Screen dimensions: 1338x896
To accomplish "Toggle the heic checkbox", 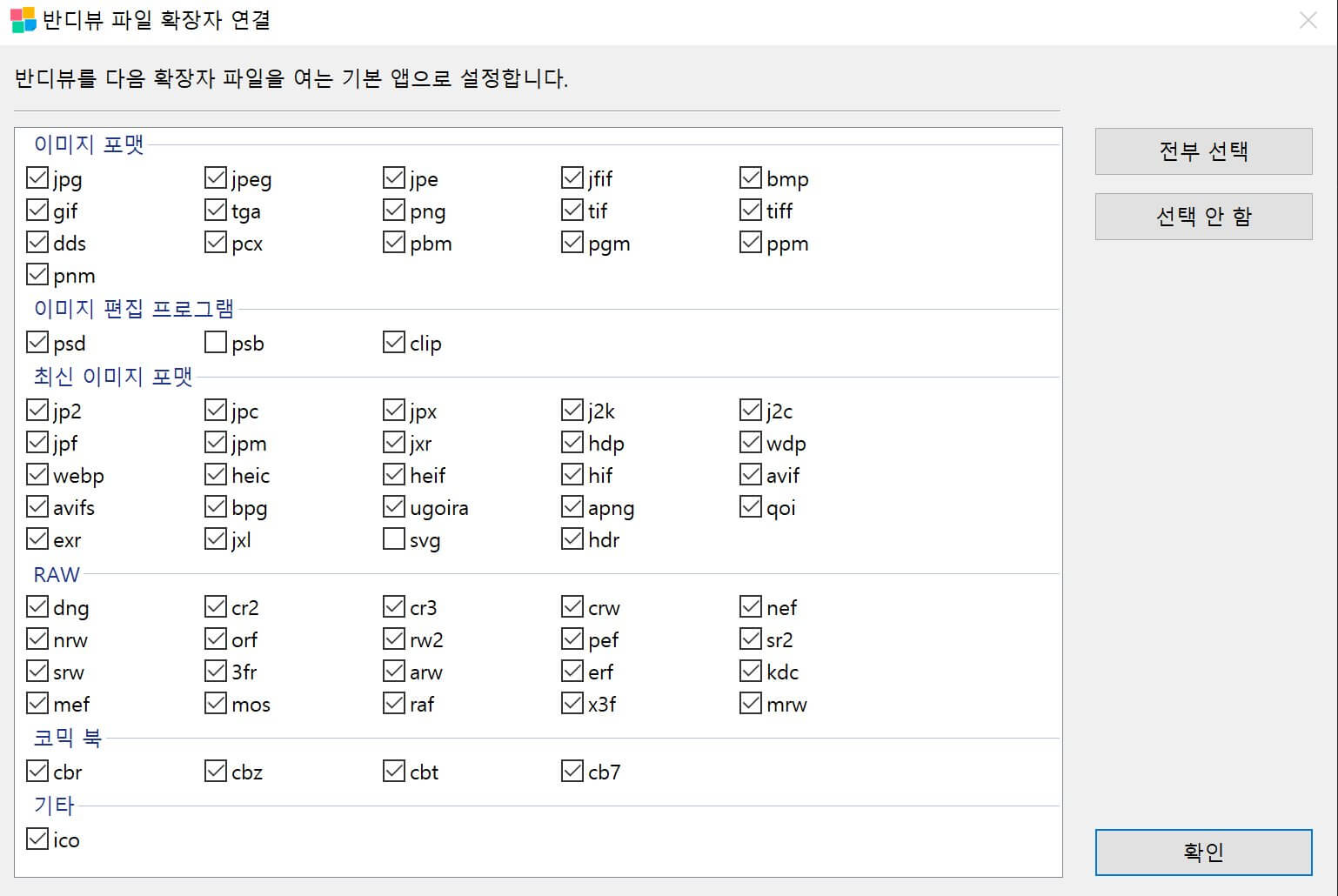I will tap(215, 473).
